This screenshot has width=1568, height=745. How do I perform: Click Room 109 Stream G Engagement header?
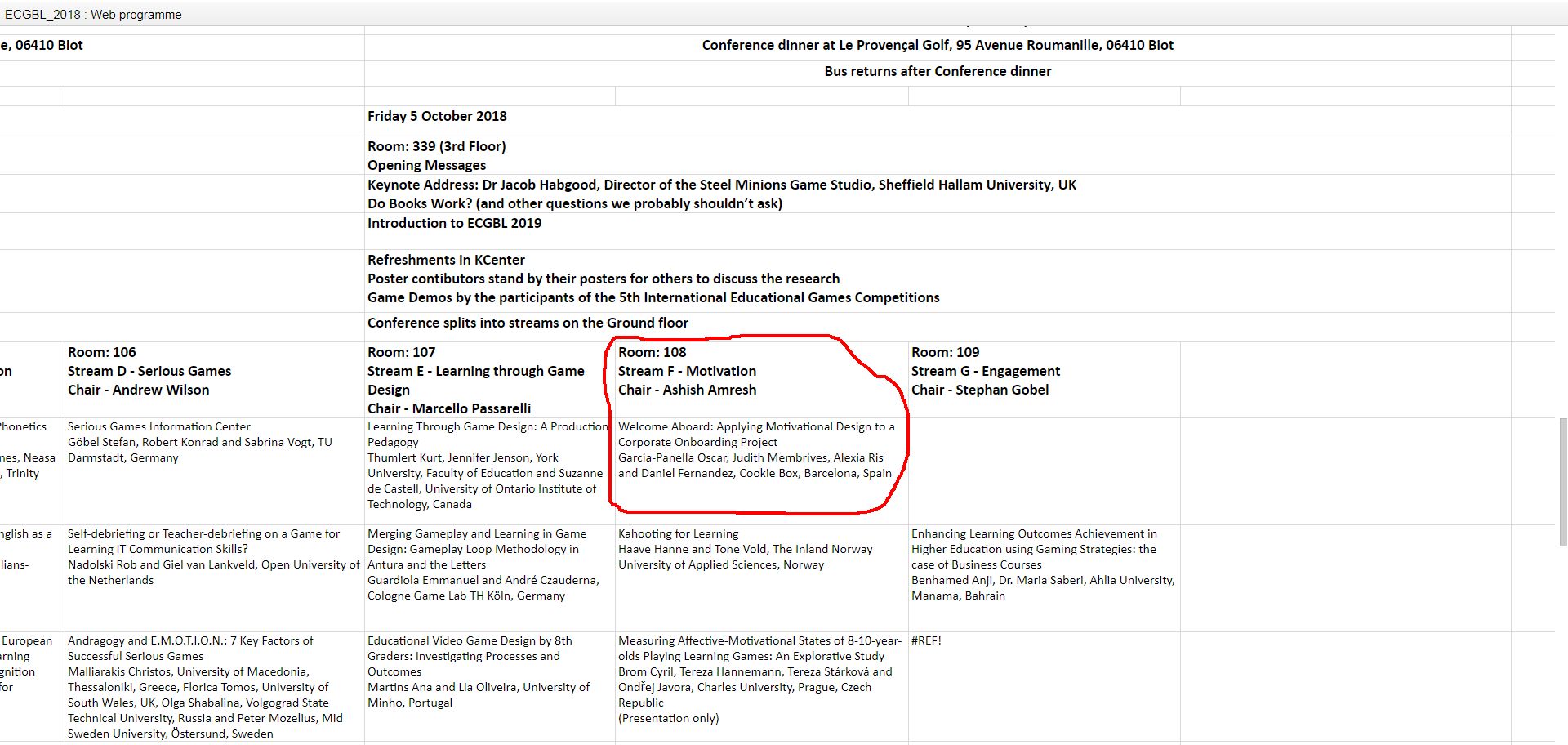pyautogui.click(x=985, y=371)
